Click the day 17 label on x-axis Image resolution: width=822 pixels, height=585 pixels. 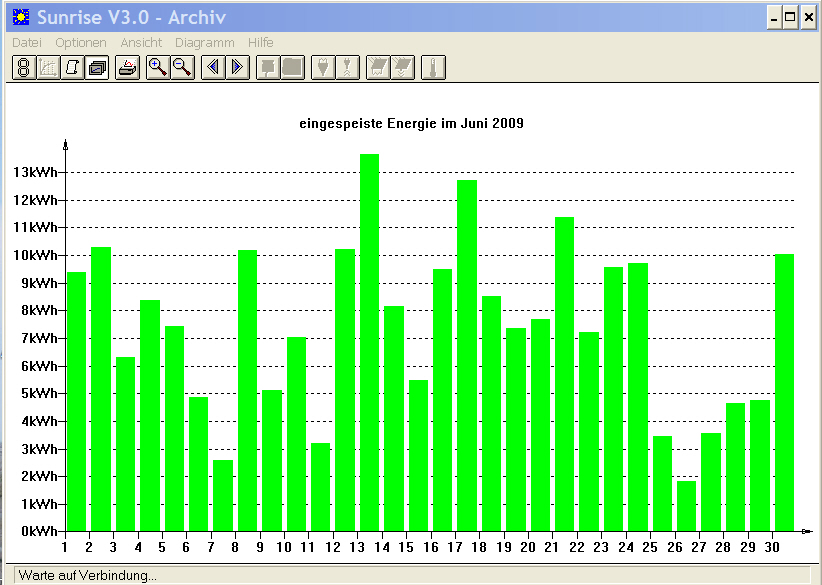455,547
